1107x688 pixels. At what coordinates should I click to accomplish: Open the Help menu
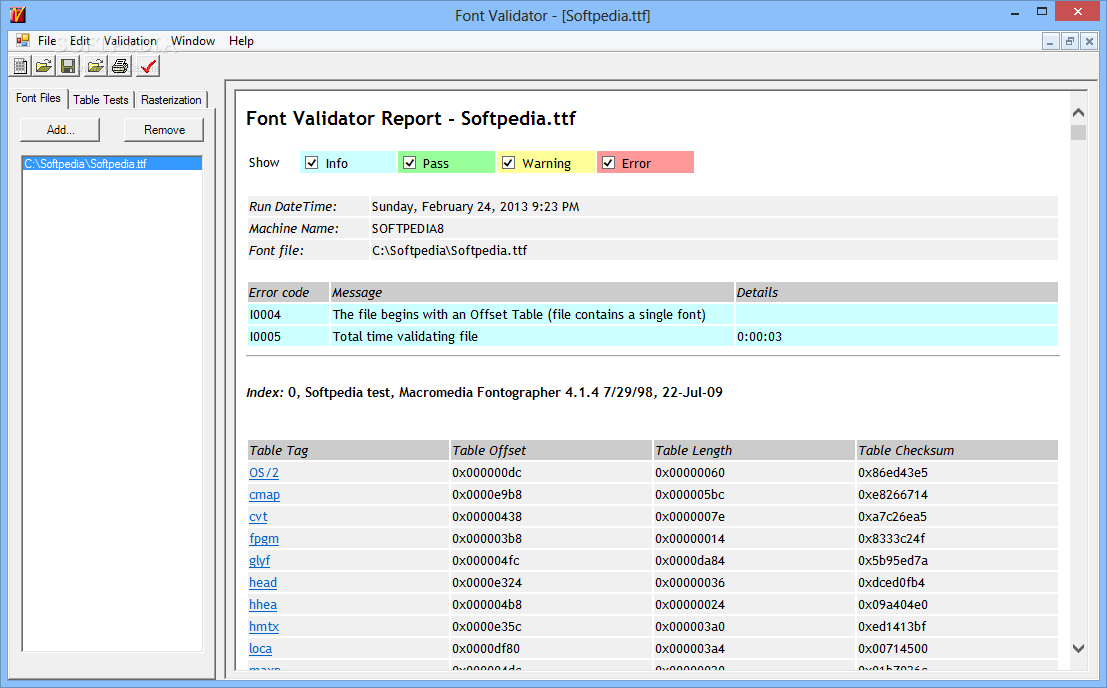(241, 41)
